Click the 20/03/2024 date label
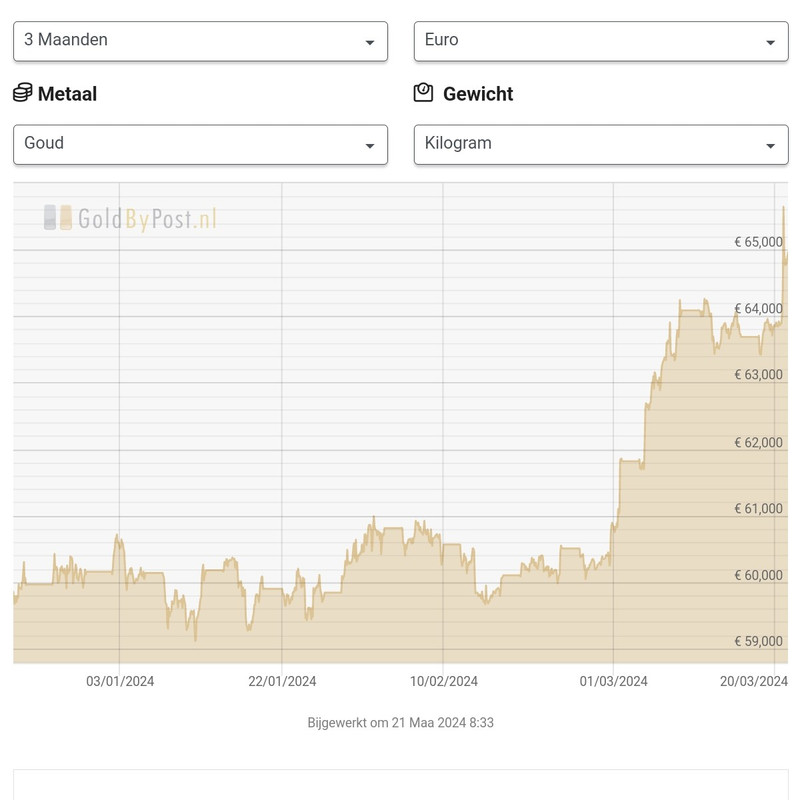Image resolution: width=800 pixels, height=800 pixels. 754,681
